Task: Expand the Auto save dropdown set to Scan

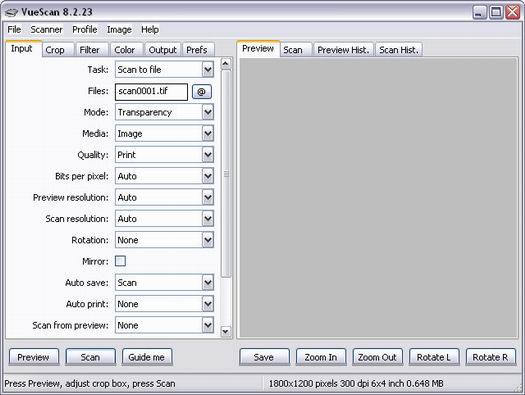Action: point(164,283)
